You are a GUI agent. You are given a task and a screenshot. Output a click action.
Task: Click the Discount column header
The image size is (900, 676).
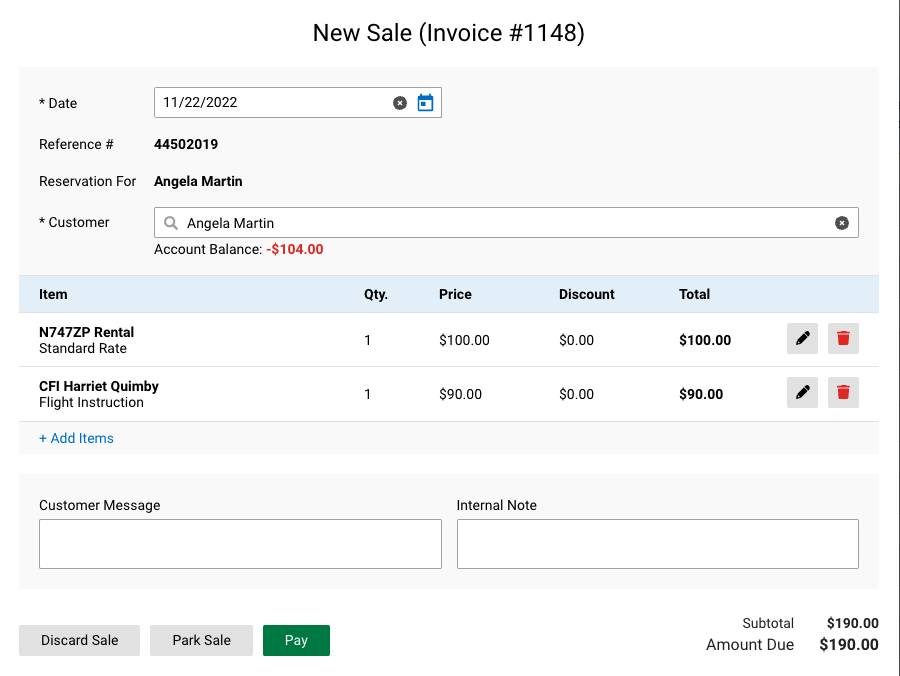coord(587,294)
